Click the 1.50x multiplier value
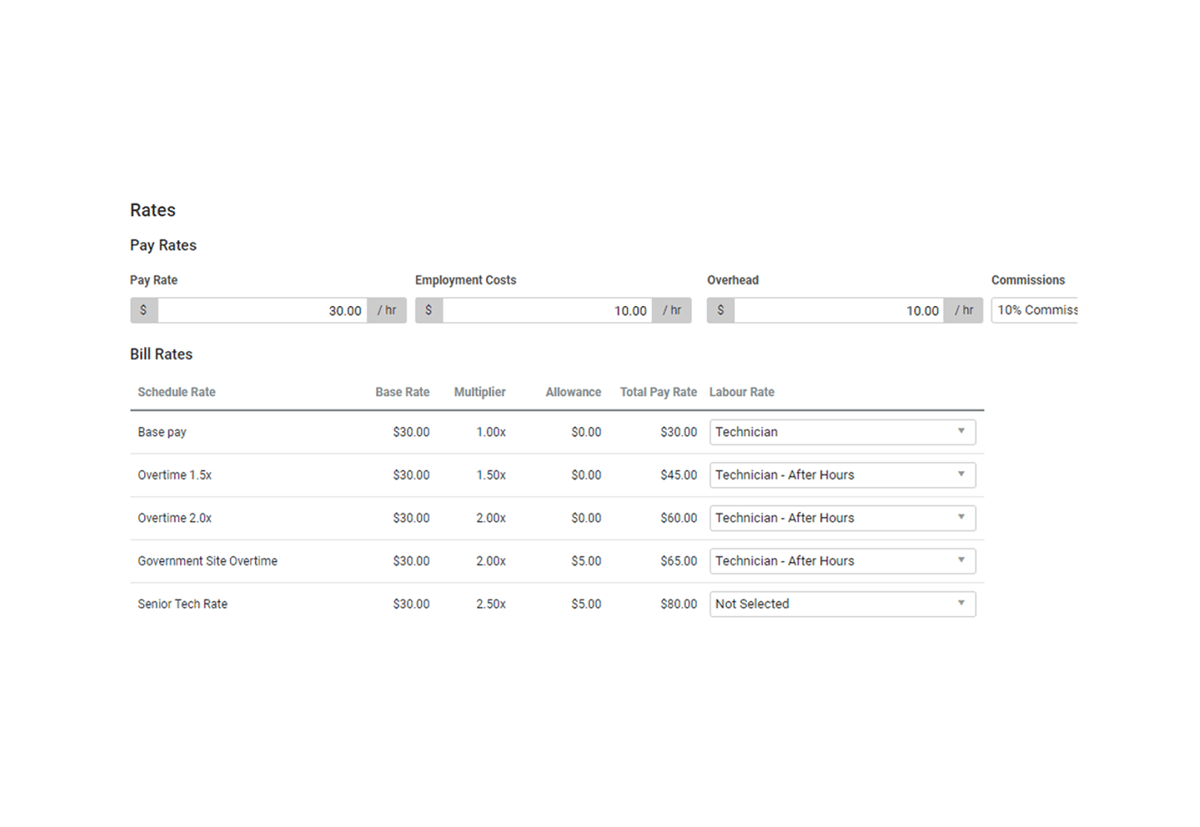 coord(490,475)
